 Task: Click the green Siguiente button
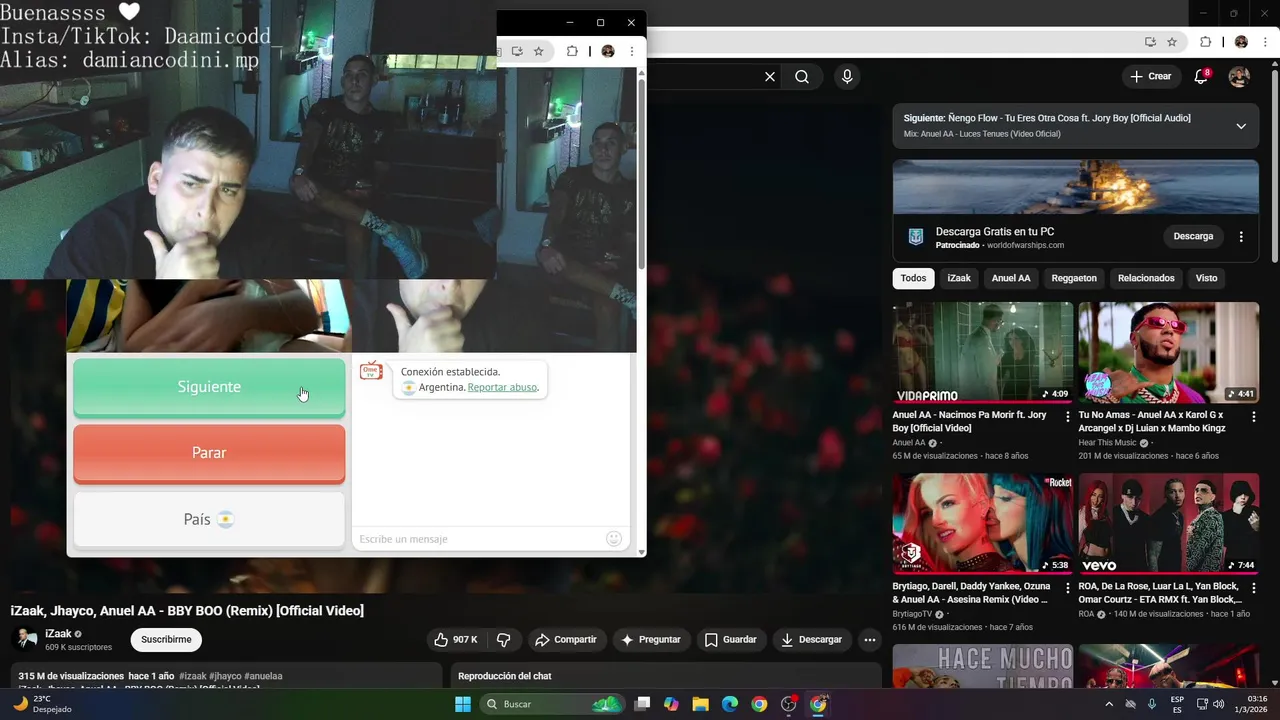click(209, 387)
